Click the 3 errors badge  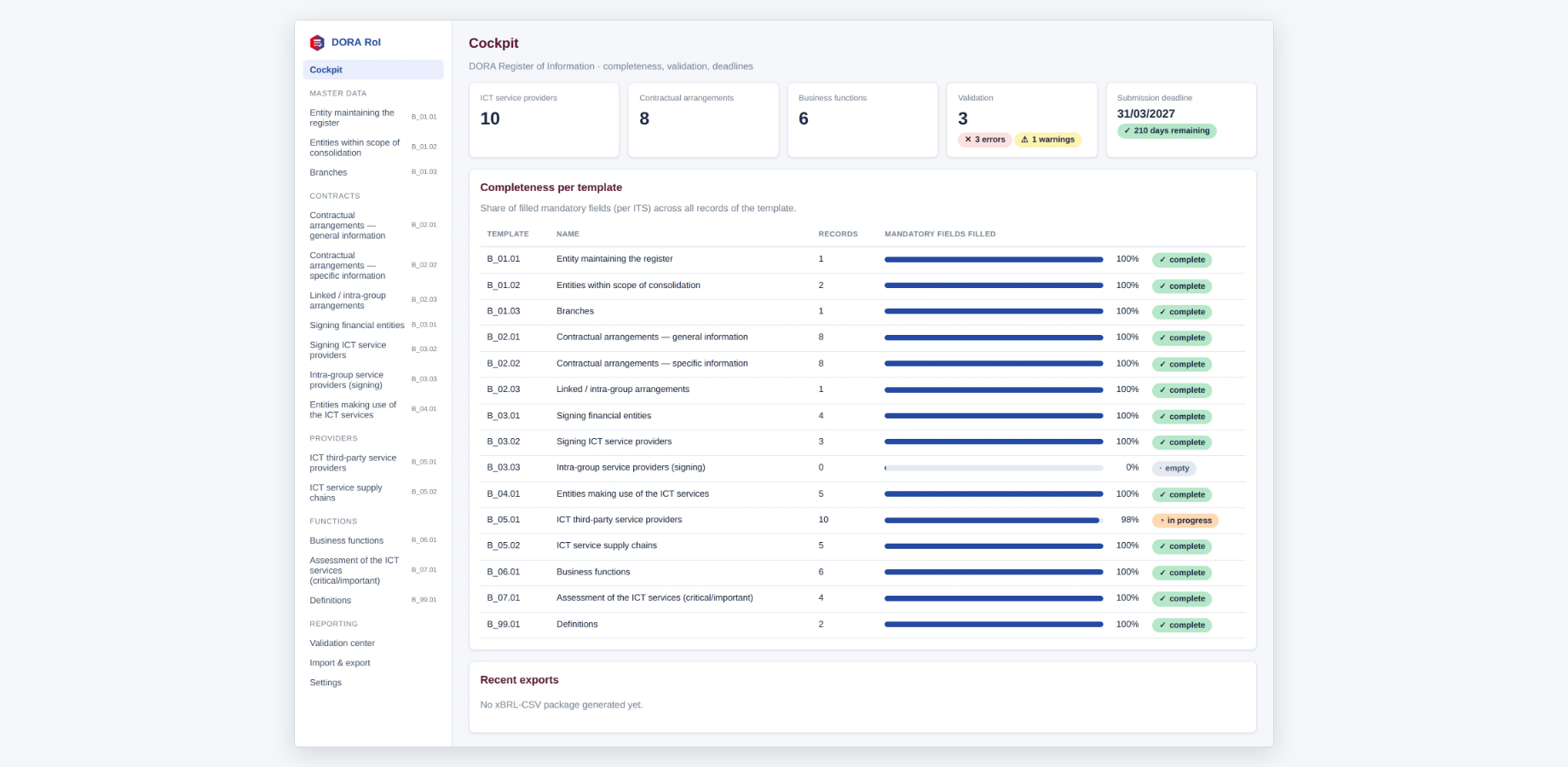(x=985, y=140)
